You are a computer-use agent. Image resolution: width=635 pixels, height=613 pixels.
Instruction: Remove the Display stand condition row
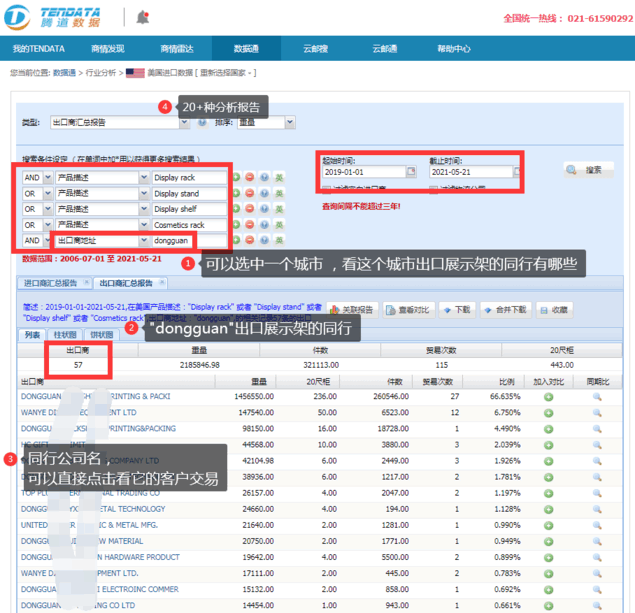tap(250, 193)
